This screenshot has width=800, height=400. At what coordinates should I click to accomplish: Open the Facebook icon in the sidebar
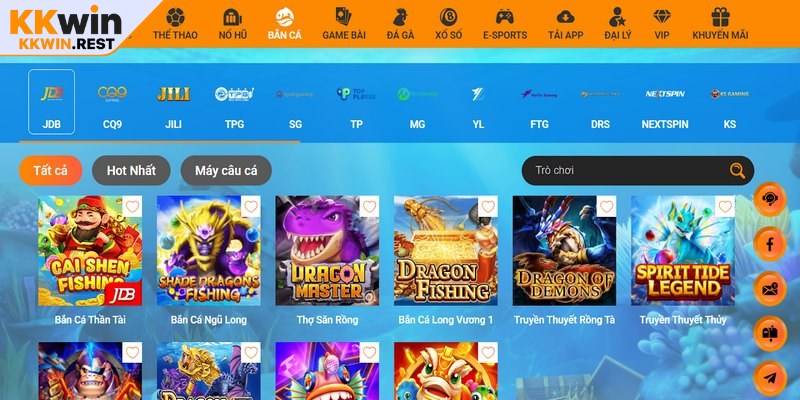tap(769, 244)
